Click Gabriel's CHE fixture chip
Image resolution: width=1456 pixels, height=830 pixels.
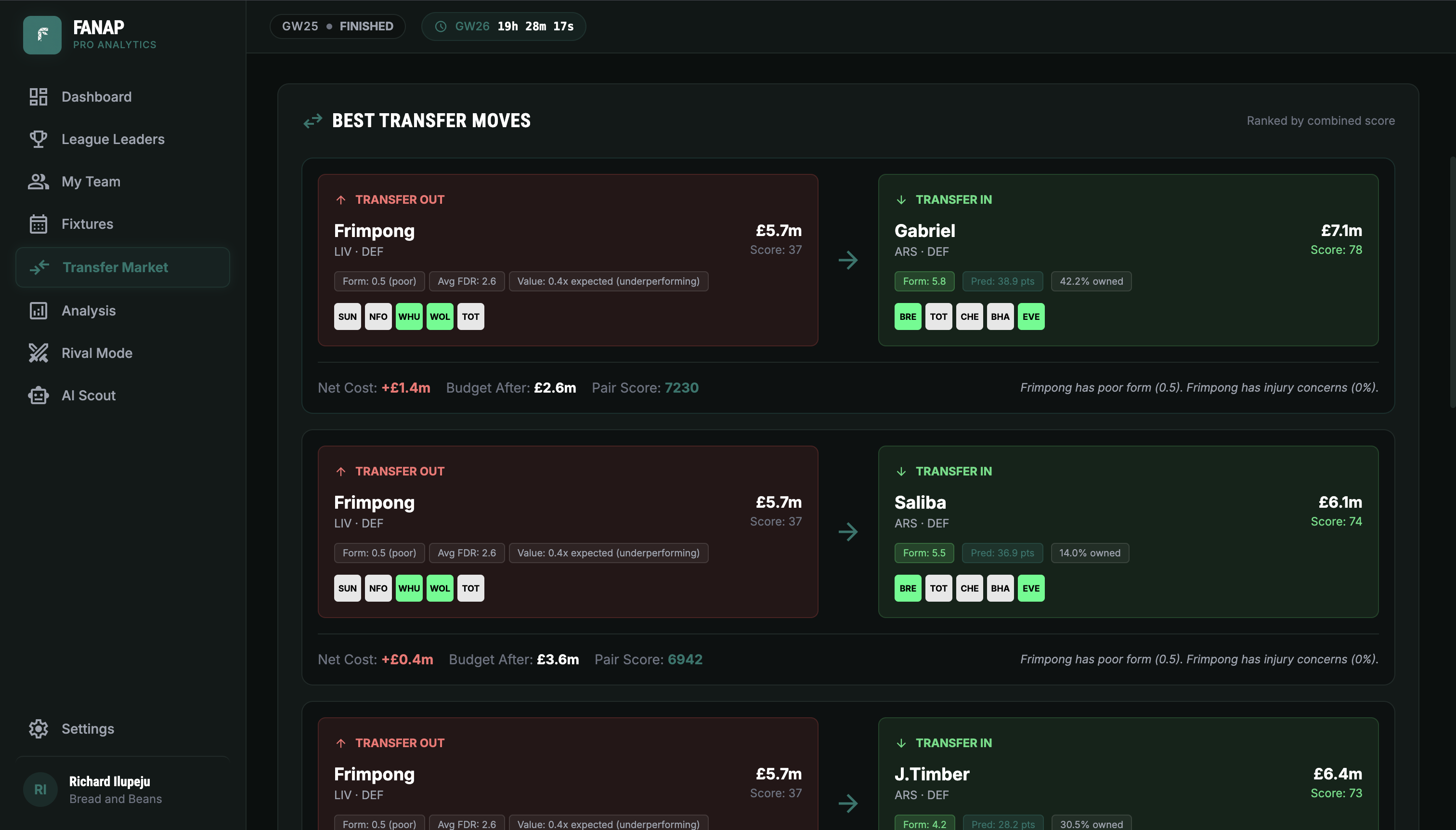click(x=969, y=316)
